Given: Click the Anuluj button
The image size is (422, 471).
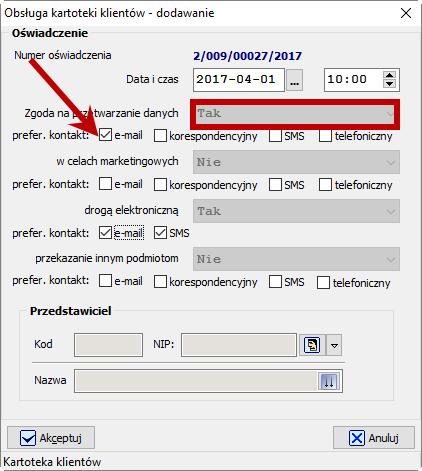Looking at the screenshot, I should point(374,438).
